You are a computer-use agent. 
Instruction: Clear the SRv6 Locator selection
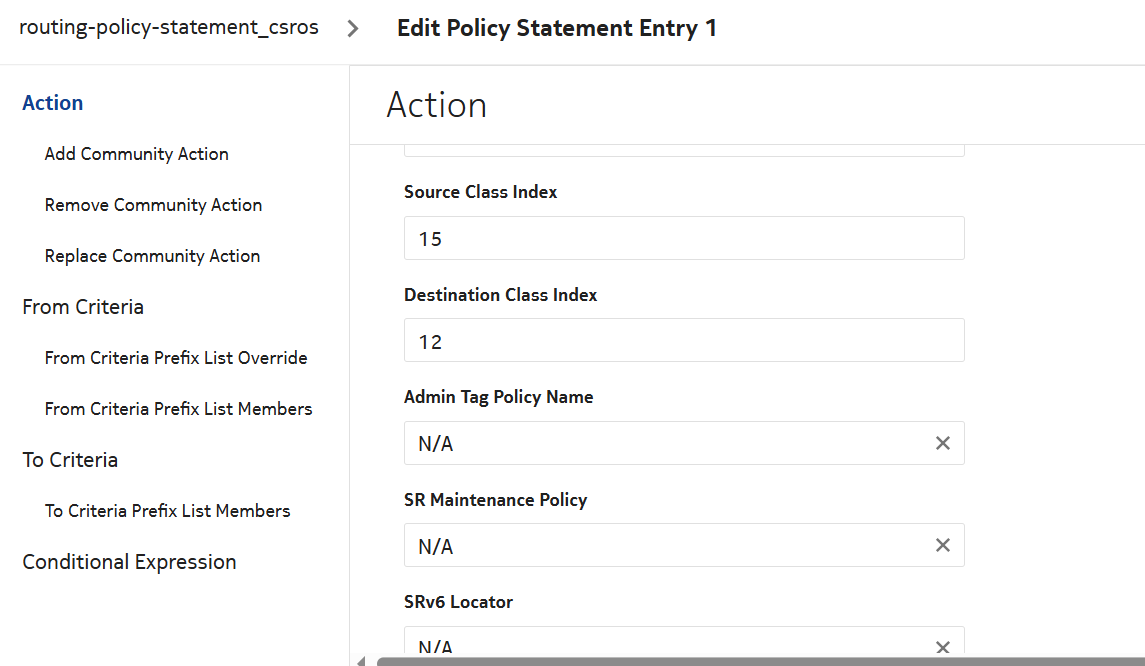pos(942,647)
